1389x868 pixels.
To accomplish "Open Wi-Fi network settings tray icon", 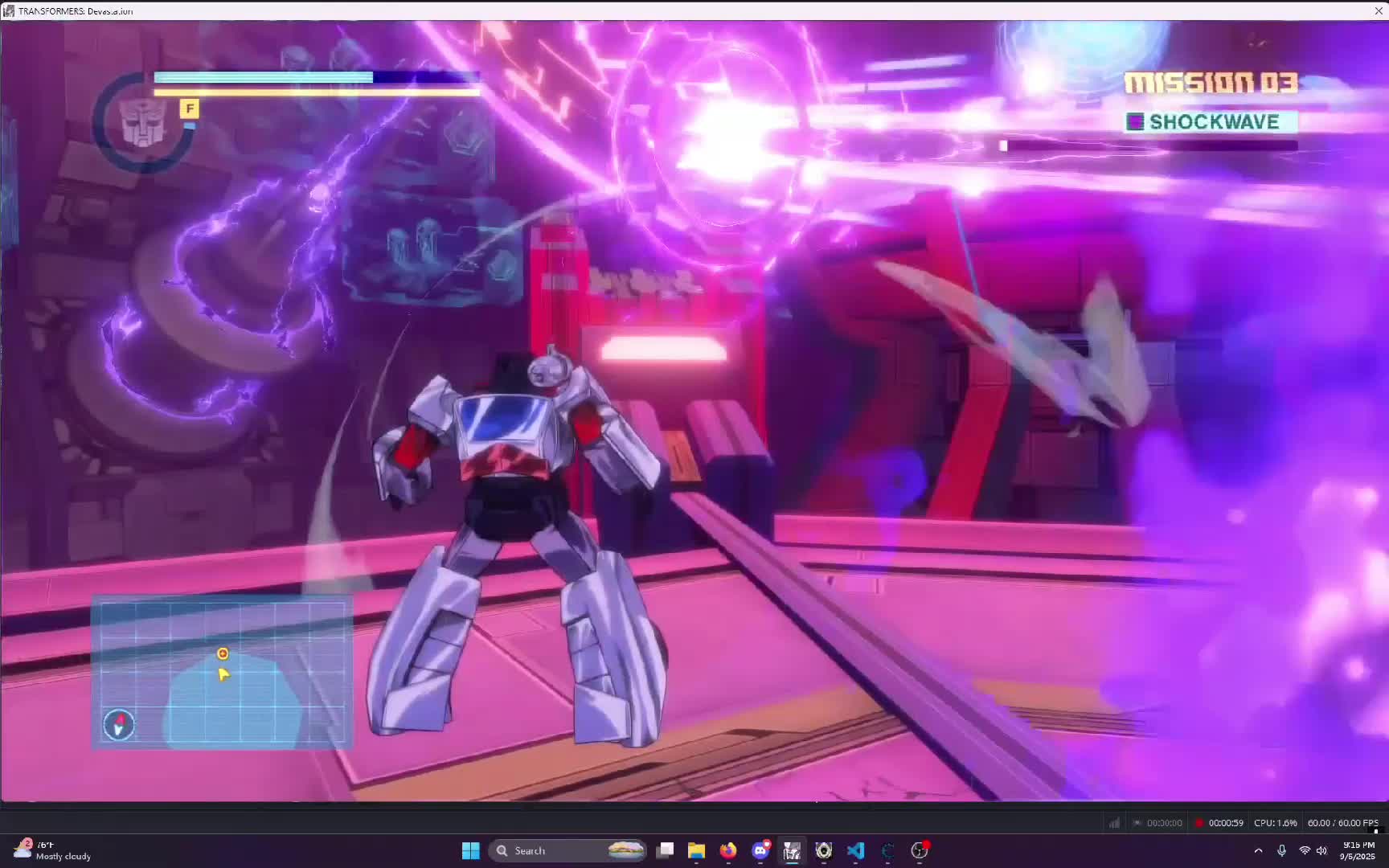I will pos(1304,850).
